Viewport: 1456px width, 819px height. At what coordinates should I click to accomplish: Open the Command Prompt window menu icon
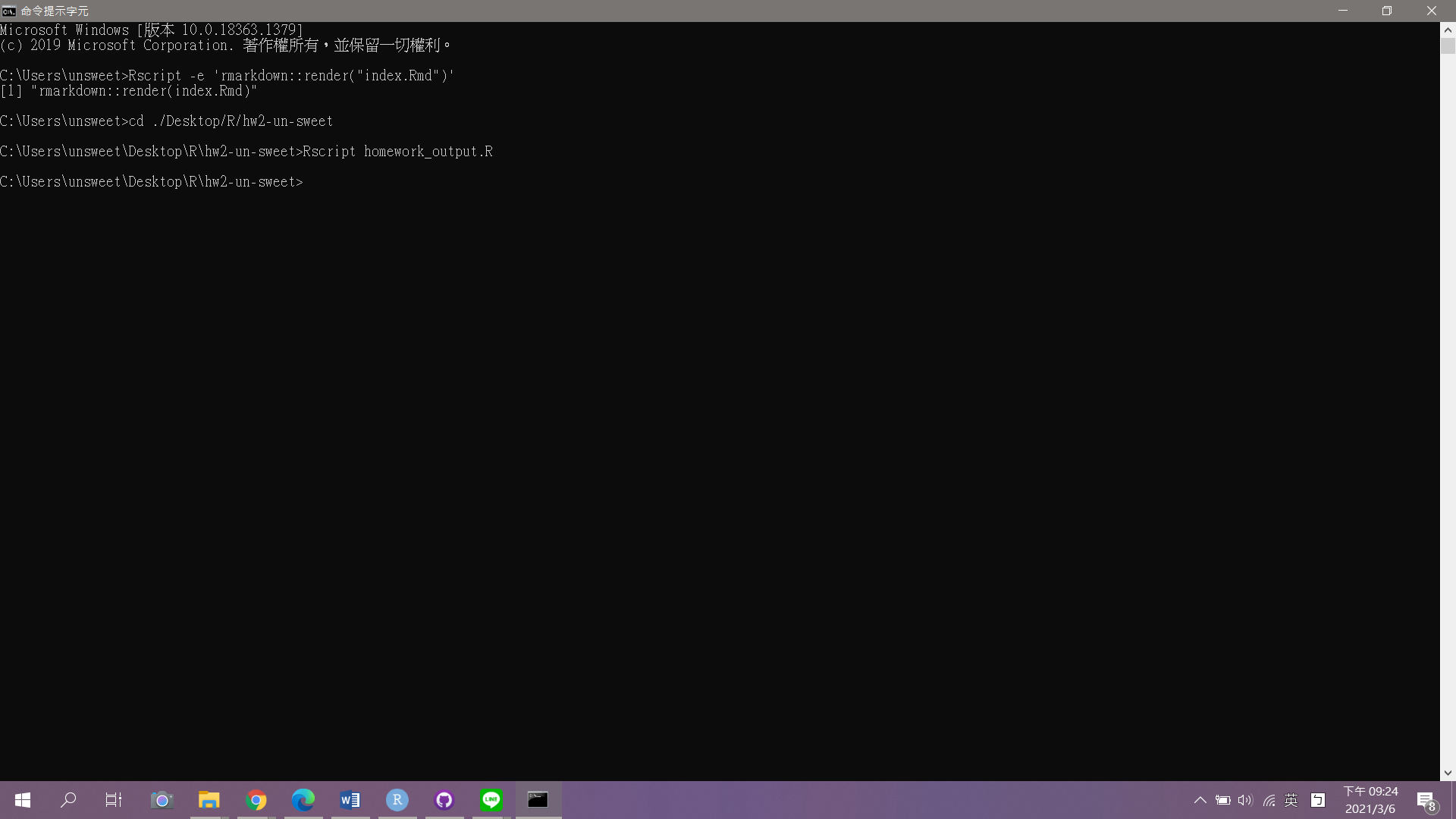pos(8,11)
